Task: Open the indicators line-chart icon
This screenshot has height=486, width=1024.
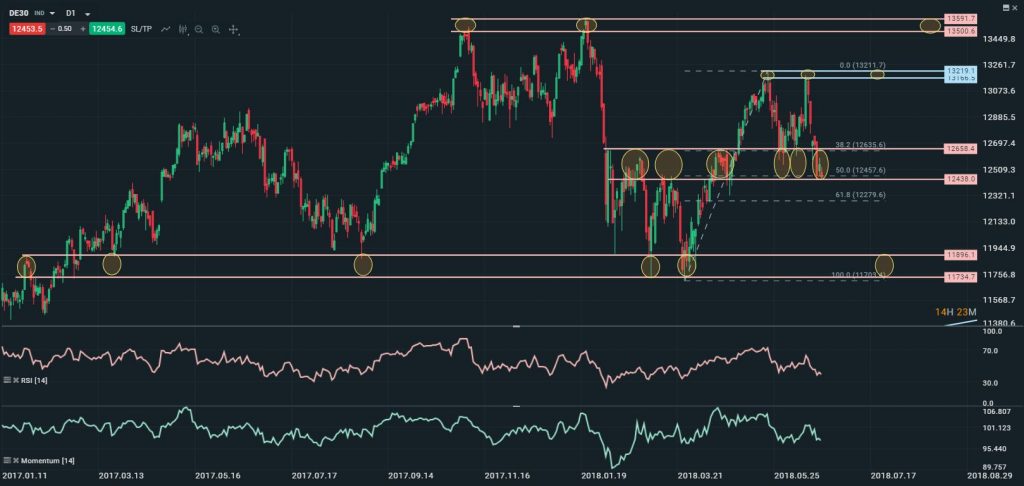Action: pos(166,29)
